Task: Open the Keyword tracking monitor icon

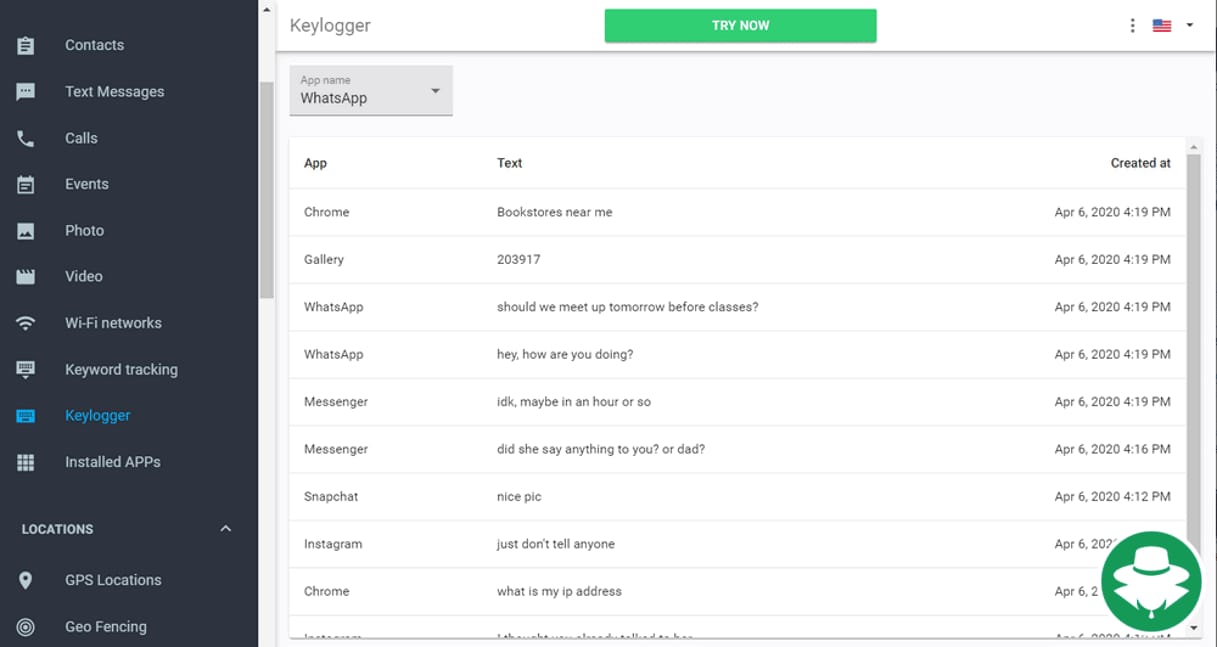Action: pos(26,368)
